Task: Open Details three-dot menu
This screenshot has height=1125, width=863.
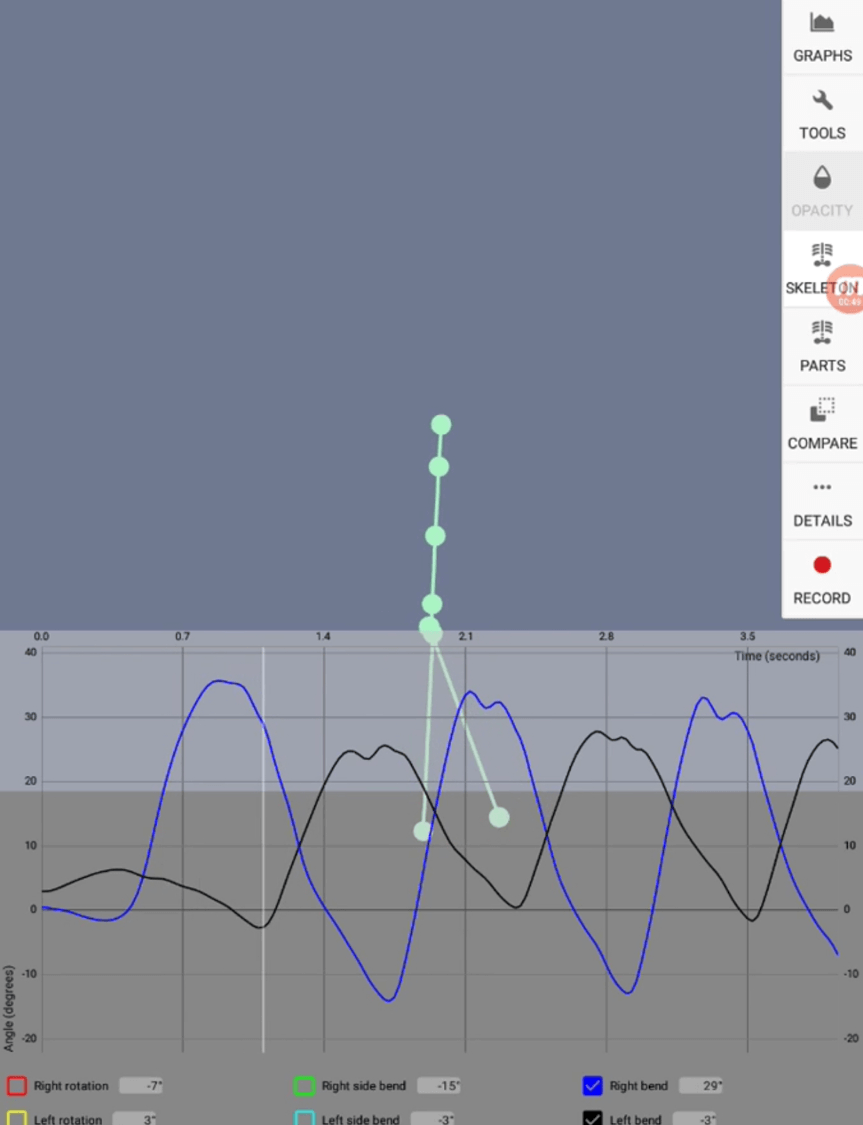Action: (x=822, y=500)
